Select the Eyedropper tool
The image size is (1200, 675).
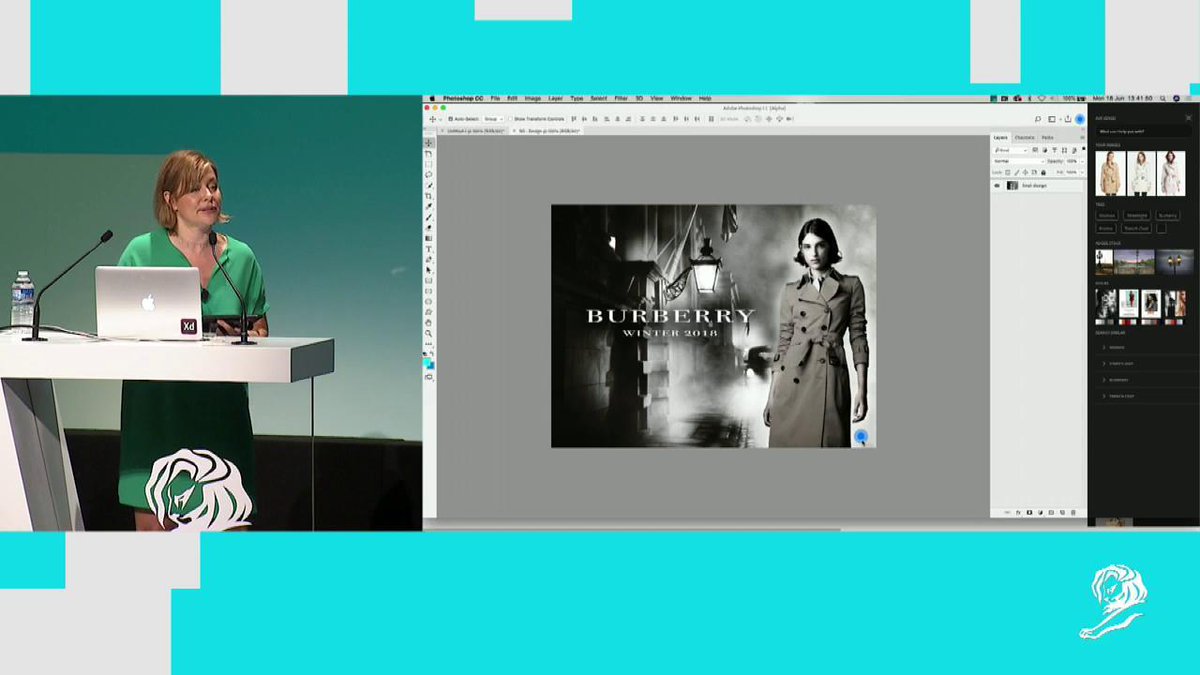(429, 206)
